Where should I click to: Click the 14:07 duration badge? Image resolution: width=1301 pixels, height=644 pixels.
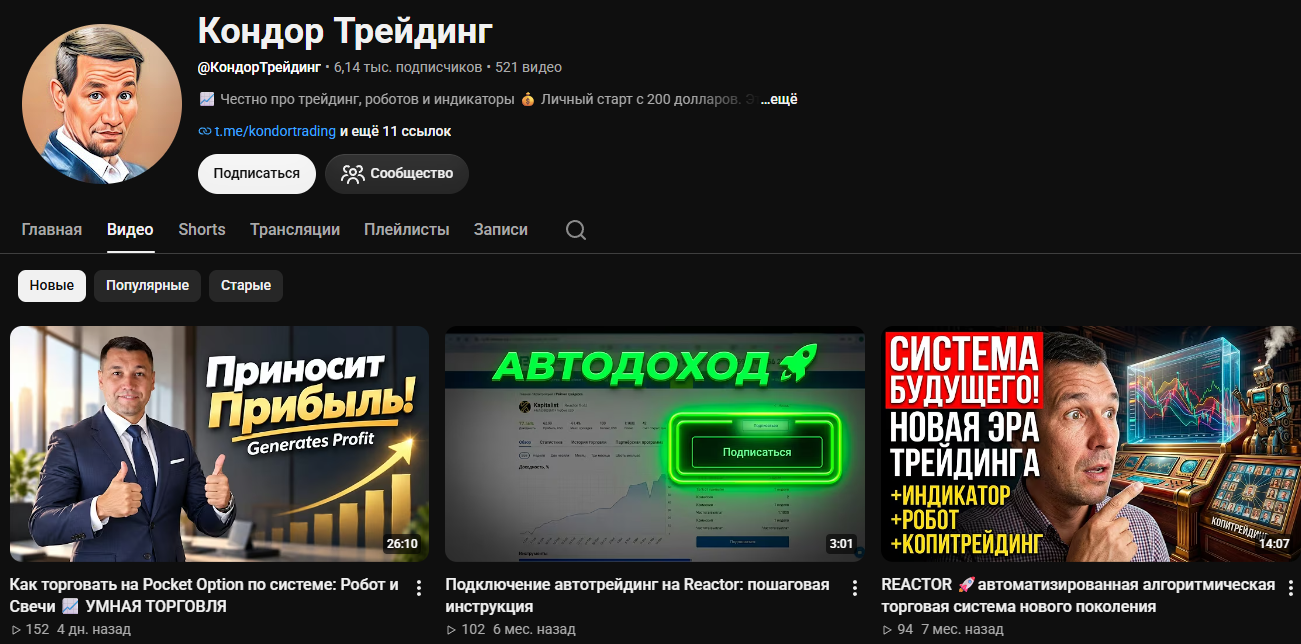point(1274,544)
